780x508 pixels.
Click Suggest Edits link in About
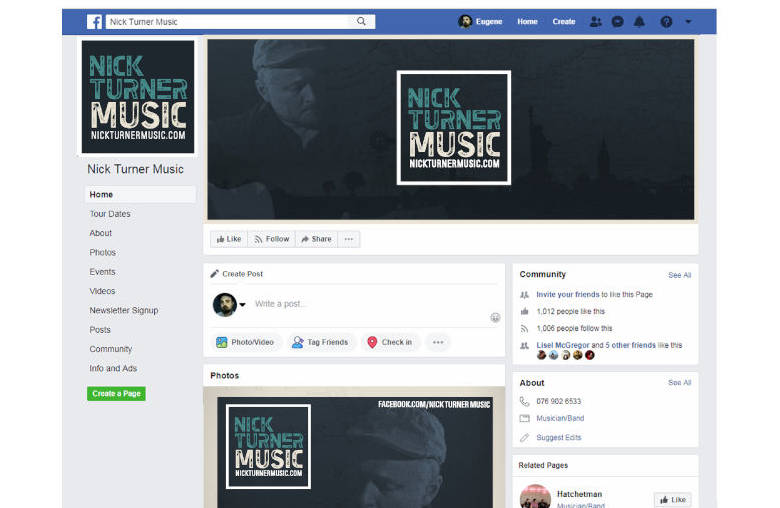point(558,438)
